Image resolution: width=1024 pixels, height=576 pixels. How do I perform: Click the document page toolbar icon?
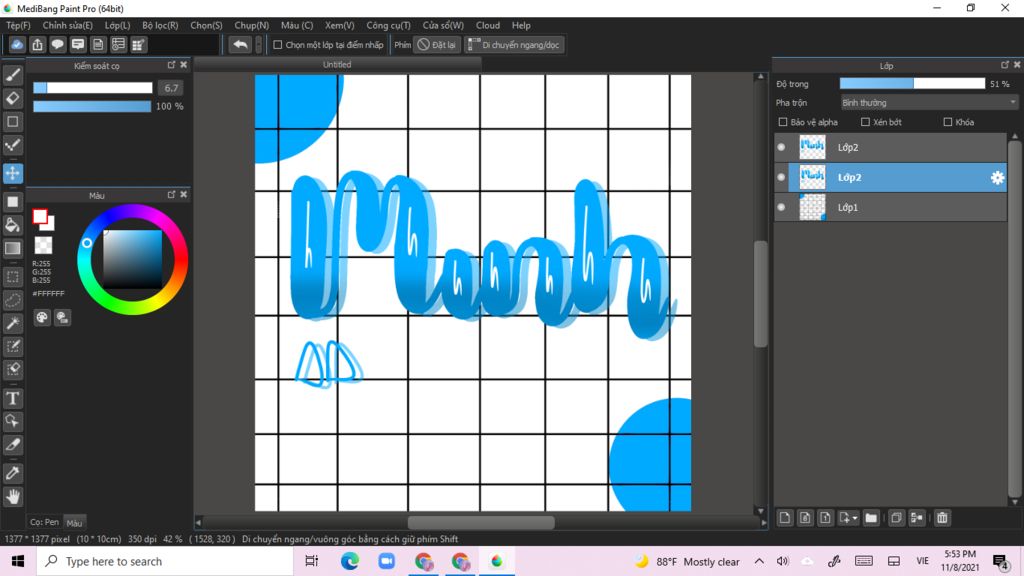pos(98,44)
